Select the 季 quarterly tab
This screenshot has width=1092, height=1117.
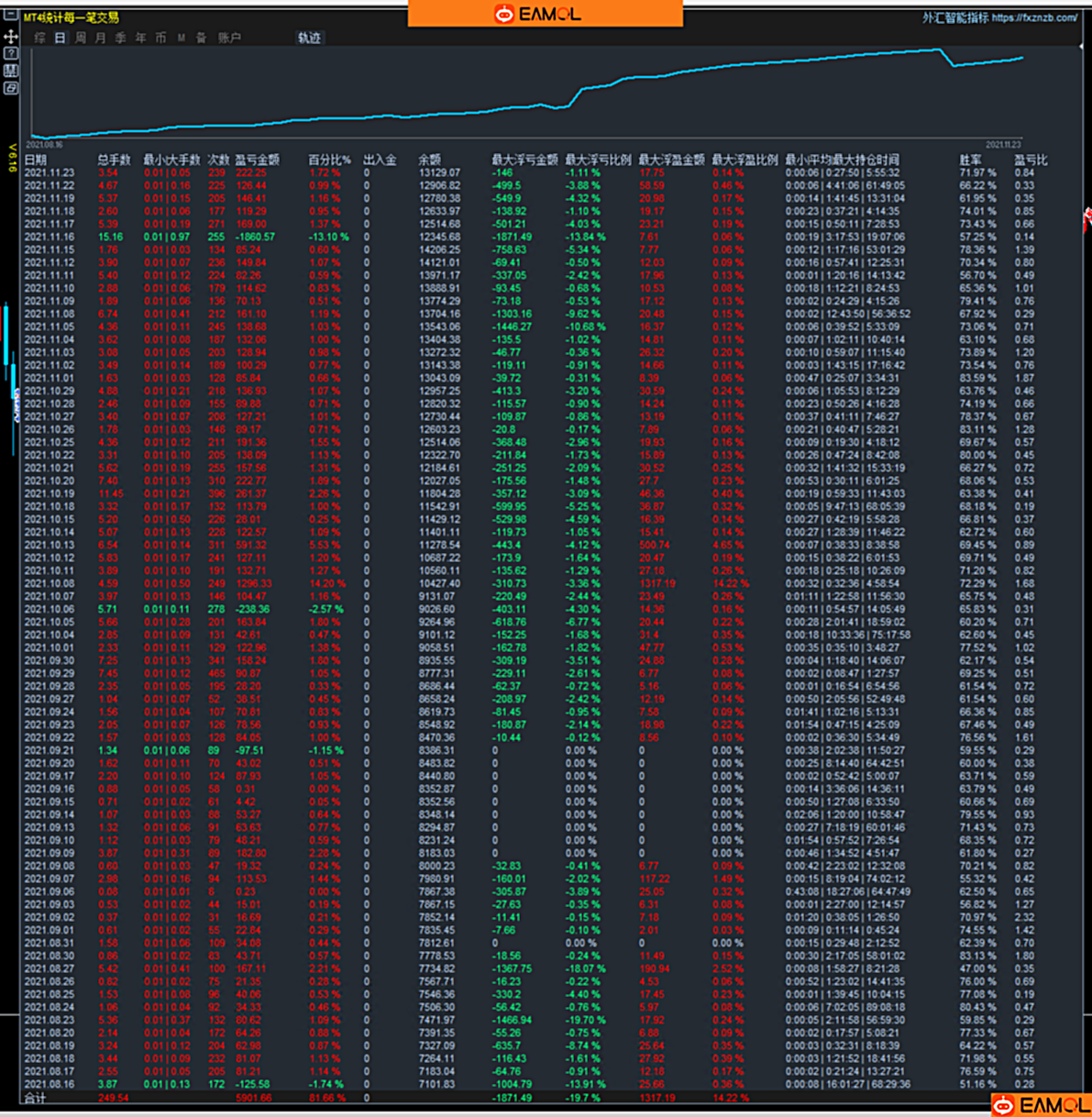[120, 39]
